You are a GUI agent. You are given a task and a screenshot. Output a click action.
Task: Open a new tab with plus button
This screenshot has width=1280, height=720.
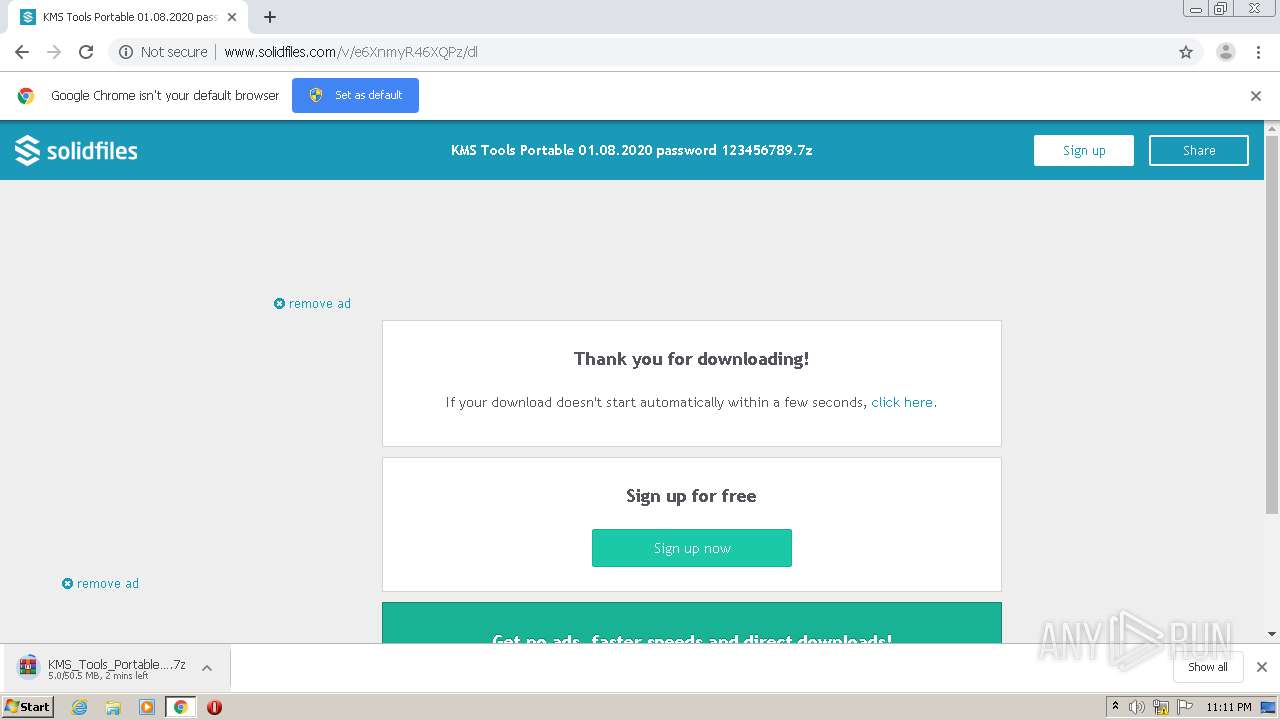(270, 17)
